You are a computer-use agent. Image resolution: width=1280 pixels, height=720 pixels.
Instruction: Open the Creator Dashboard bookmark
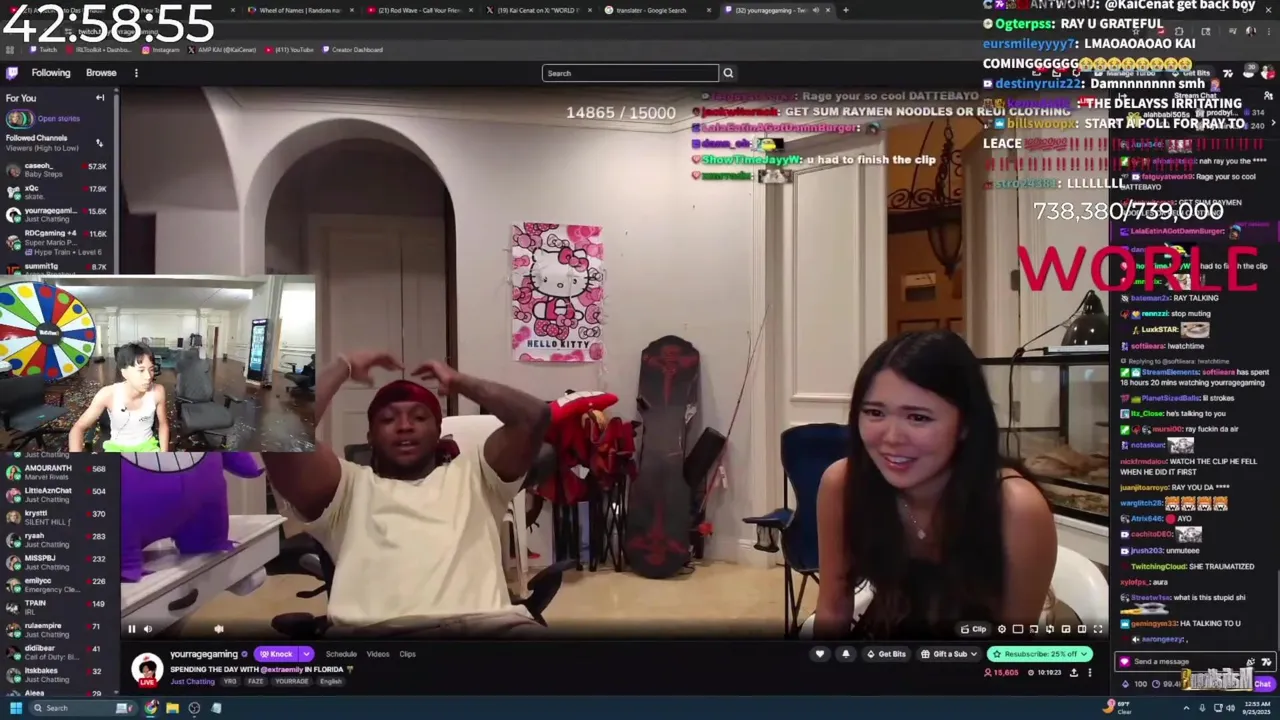352,49
